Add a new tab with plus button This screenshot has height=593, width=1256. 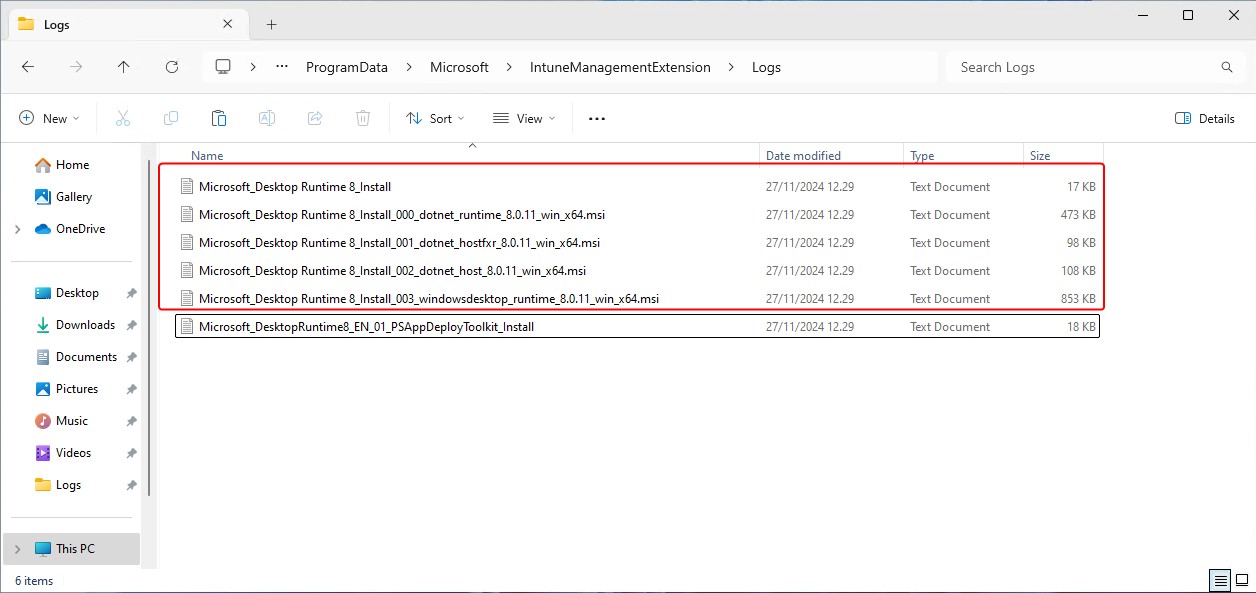coord(271,24)
